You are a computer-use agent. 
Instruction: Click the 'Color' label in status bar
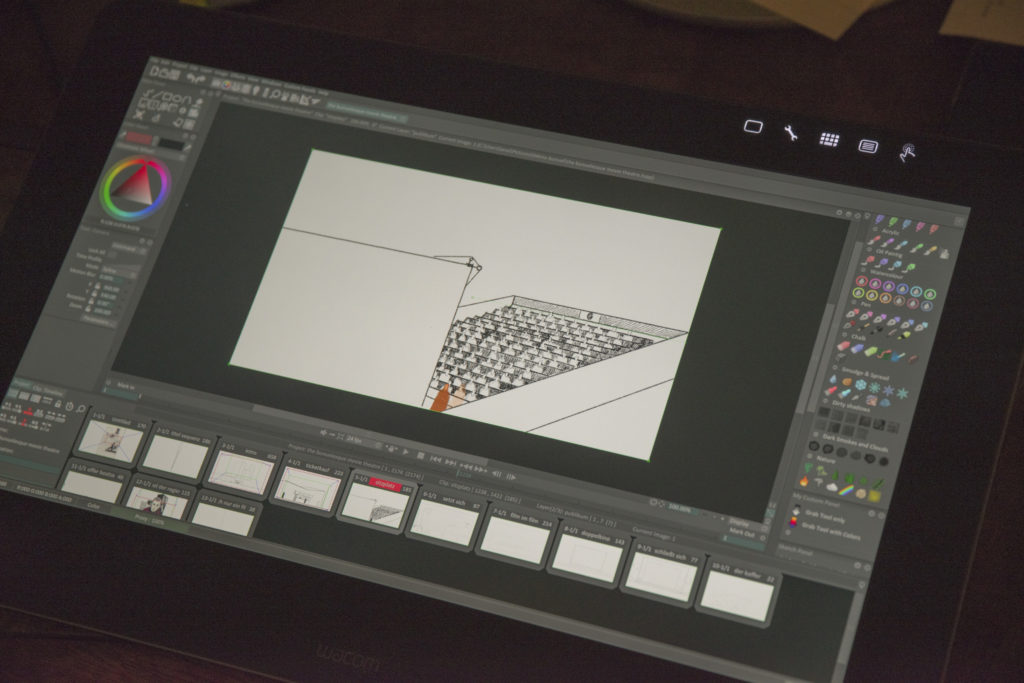point(94,506)
